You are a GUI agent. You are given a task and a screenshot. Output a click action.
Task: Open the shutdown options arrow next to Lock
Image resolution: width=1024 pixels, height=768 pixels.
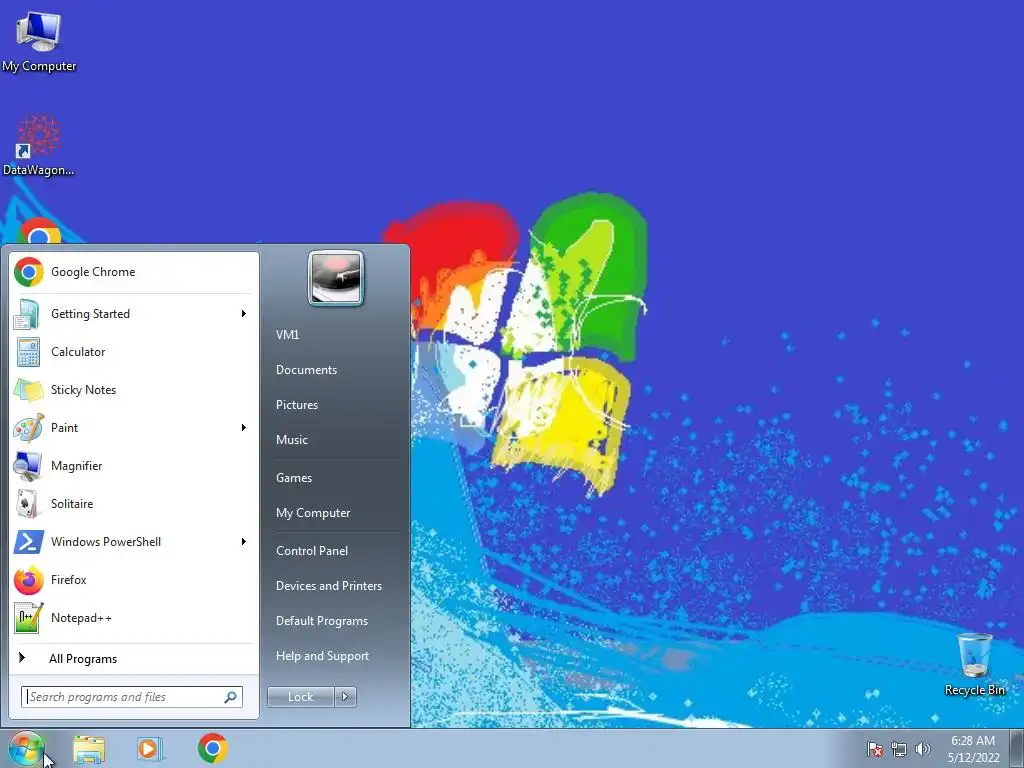(x=345, y=697)
